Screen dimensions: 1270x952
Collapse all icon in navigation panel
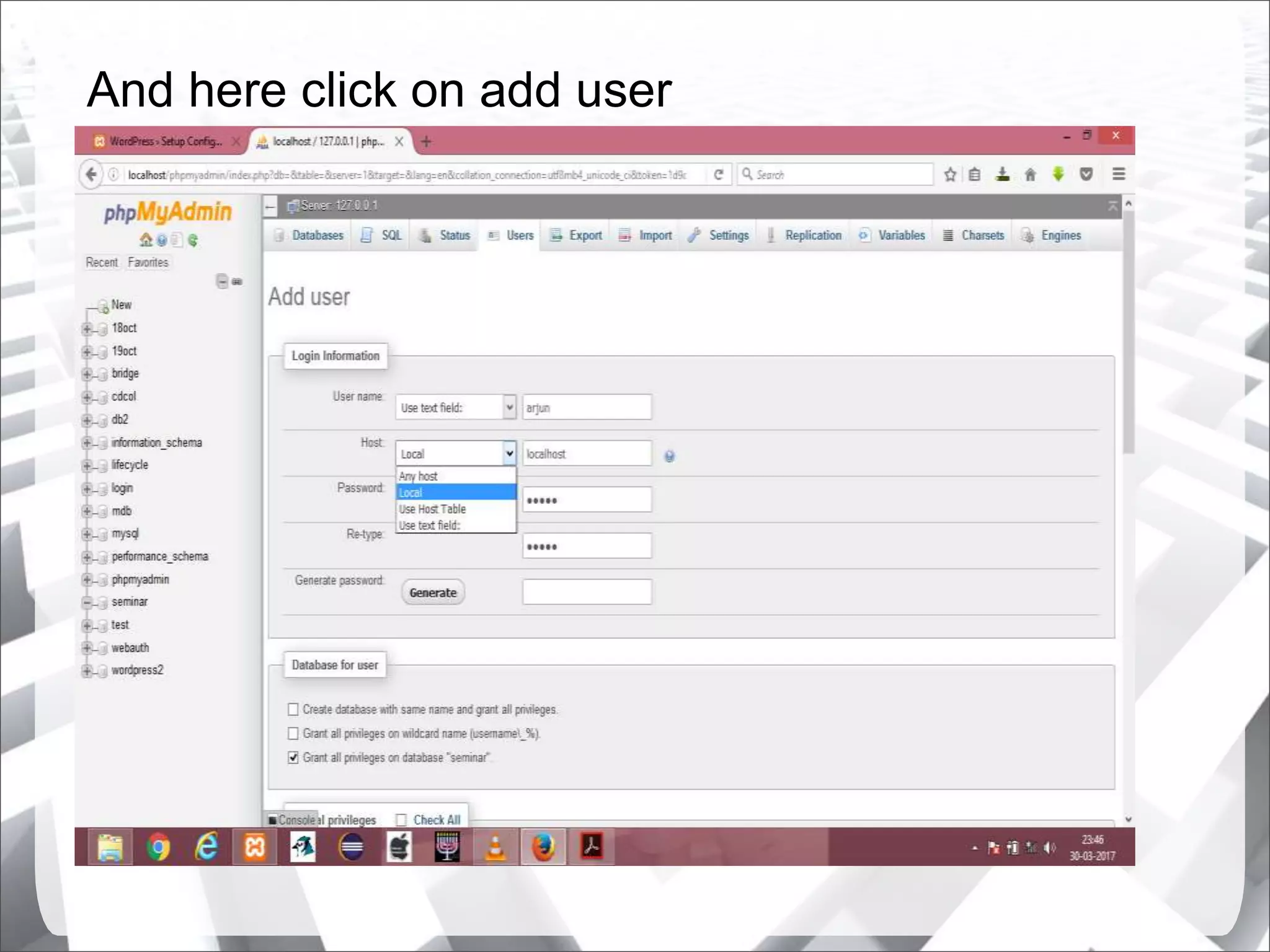coord(221,281)
